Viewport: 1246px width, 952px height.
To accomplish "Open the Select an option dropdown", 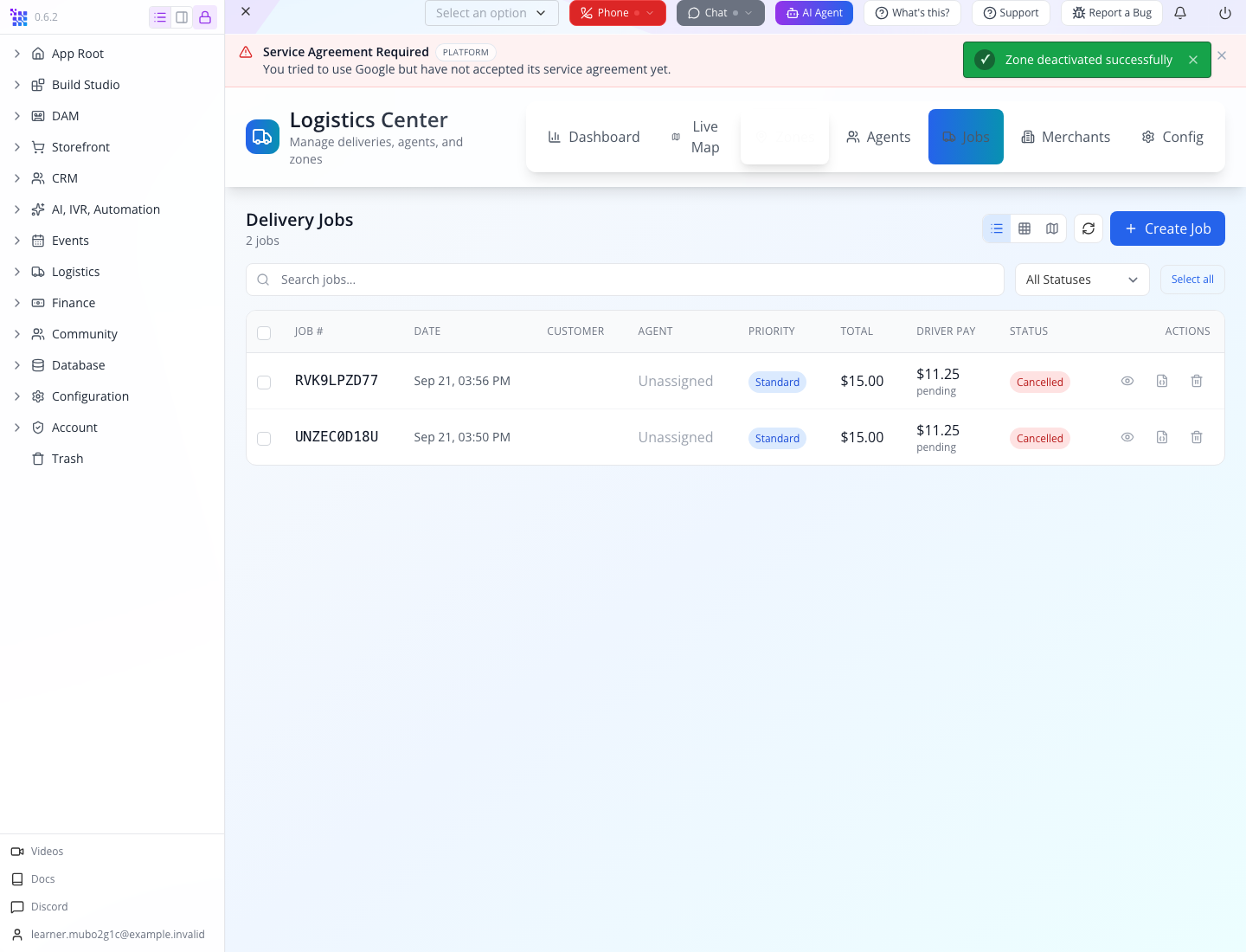I will click(x=491, y=13).
